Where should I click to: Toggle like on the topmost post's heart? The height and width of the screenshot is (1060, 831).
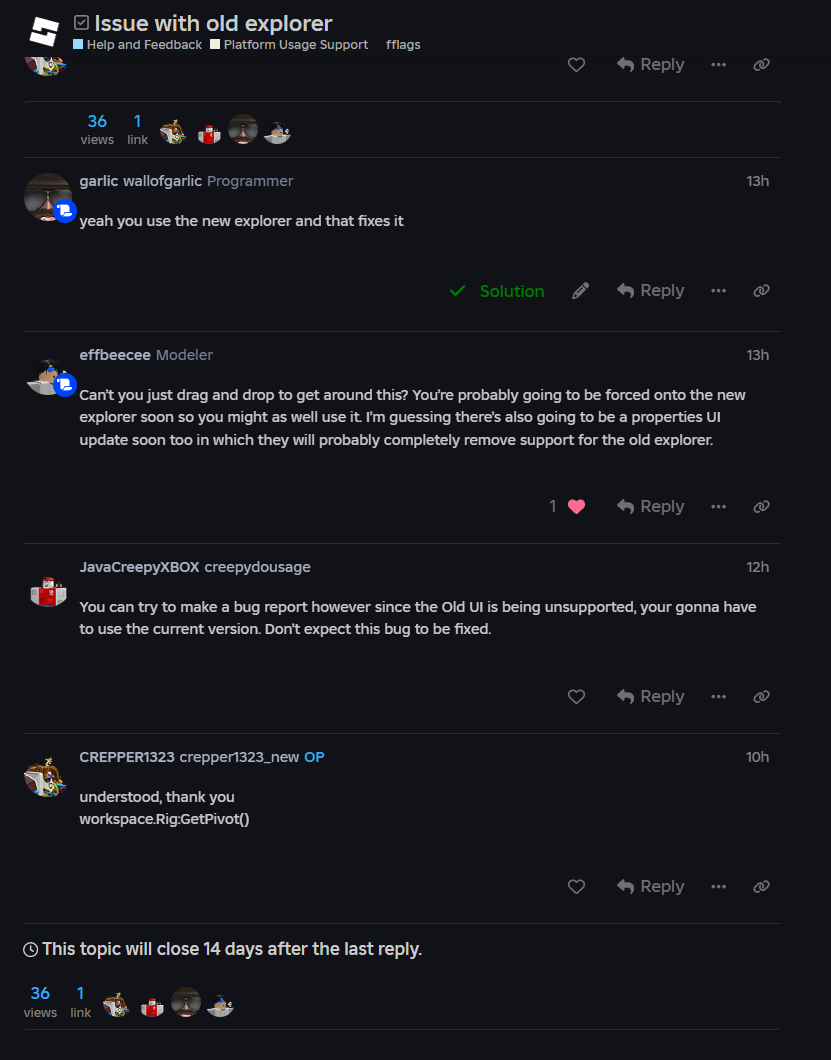(x=576, y=65)
